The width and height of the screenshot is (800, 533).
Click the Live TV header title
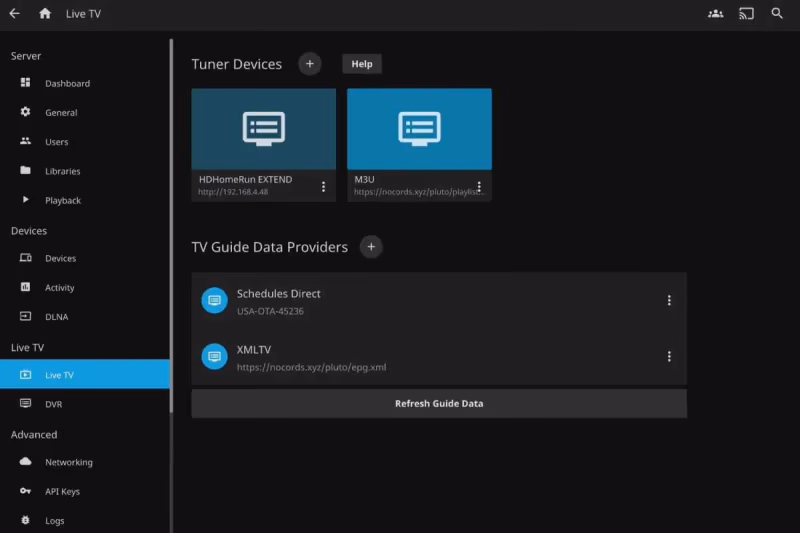point(83,14)
